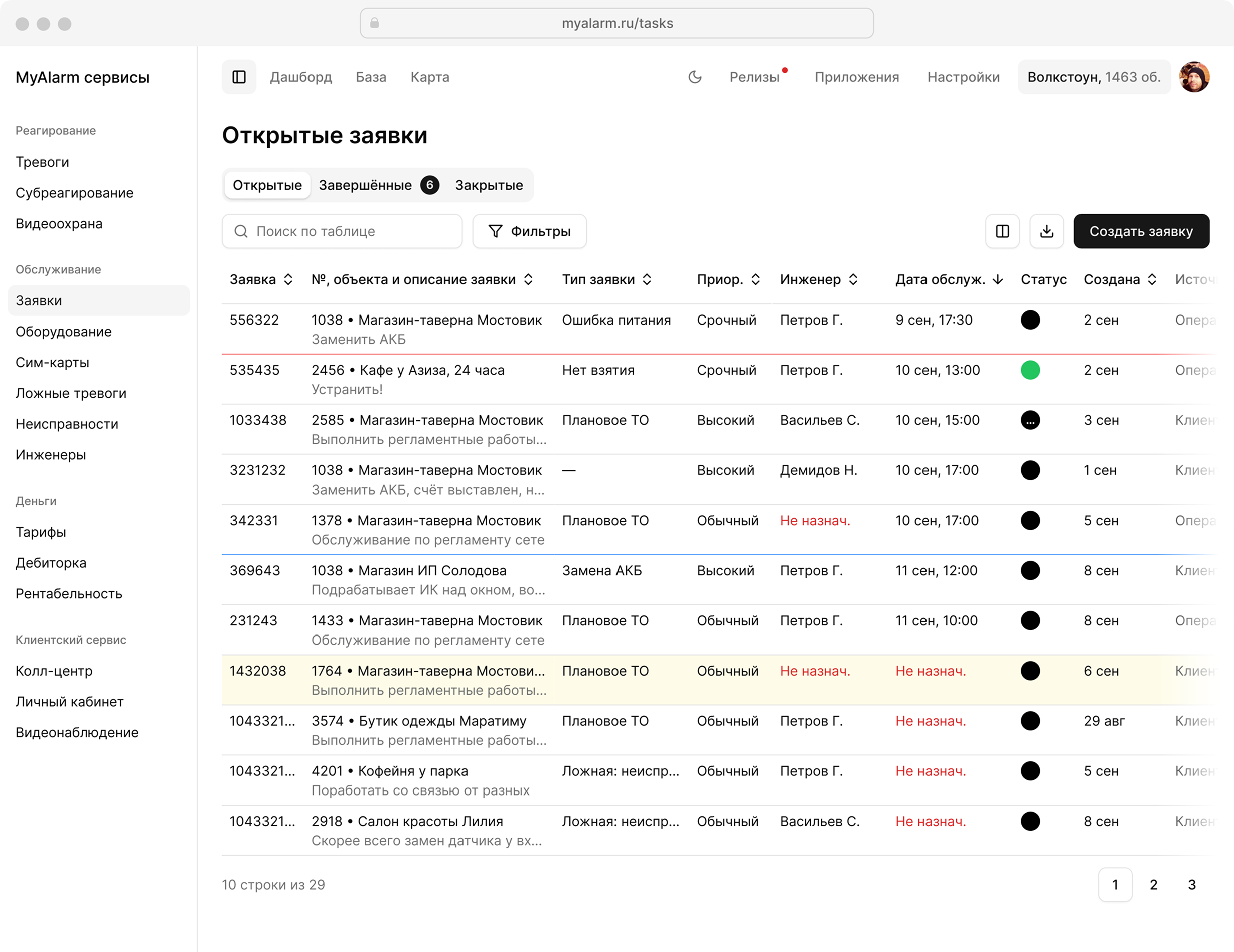This screenshot has height=952, width=1234.
Task: Open База in top navigation
Action: (x=371, y=77)
